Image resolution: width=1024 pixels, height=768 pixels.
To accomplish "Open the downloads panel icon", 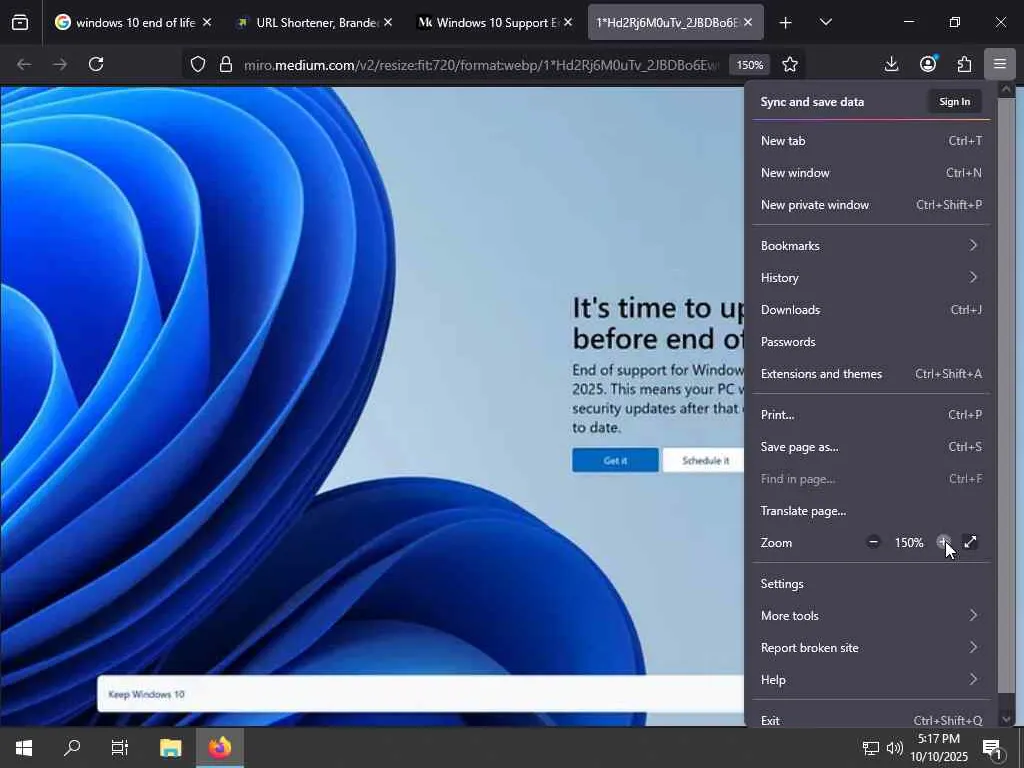I will [891, 64].
